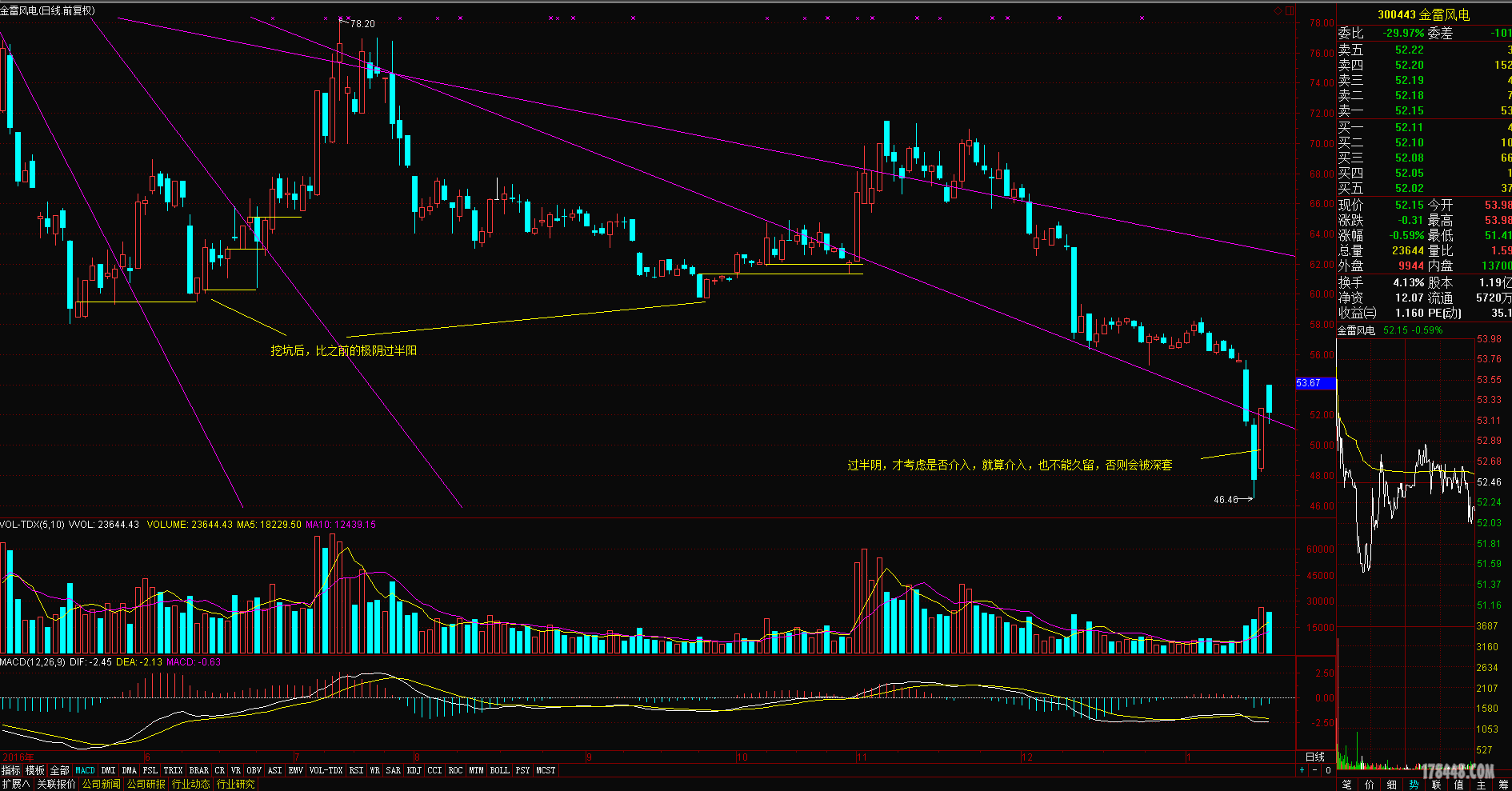The height and width of the screenshot is (791, 1512).
Task: Open the 行业研究 industry research link
Action: [235, 784]
